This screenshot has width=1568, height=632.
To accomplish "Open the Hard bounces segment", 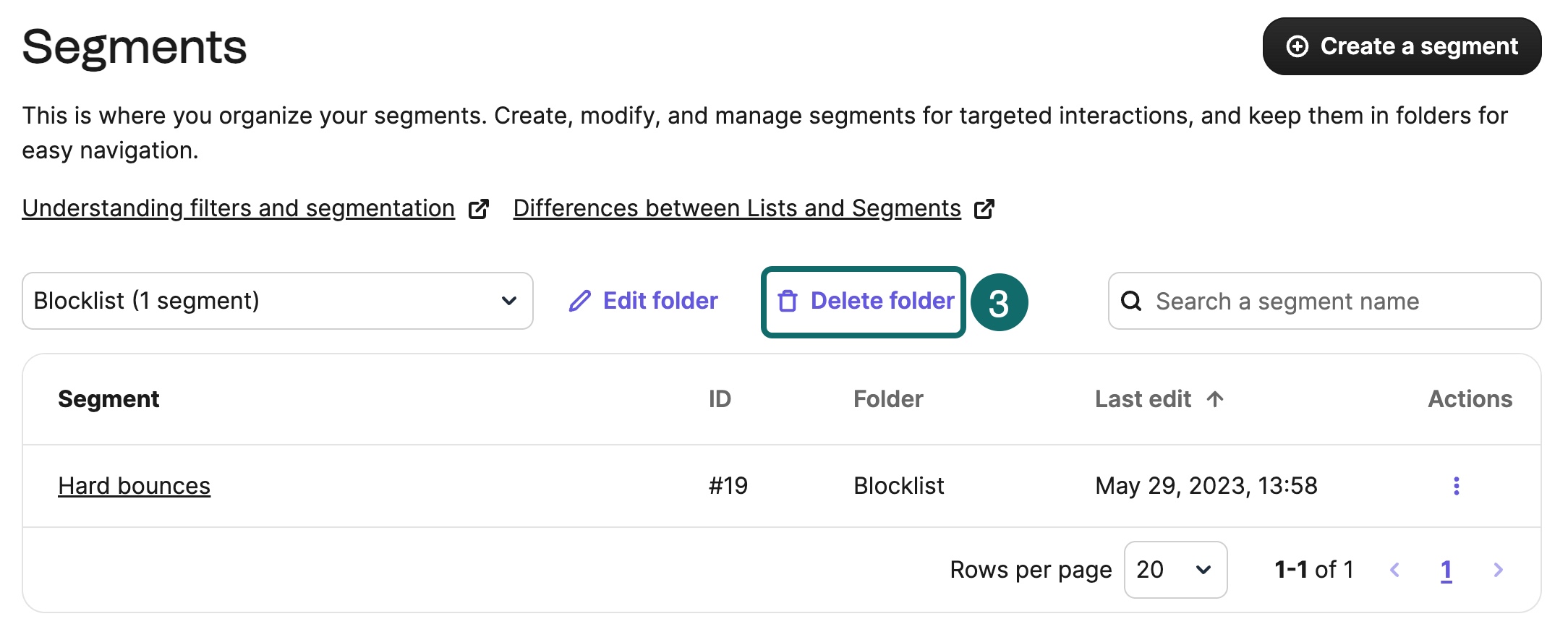I will (134, 486).
